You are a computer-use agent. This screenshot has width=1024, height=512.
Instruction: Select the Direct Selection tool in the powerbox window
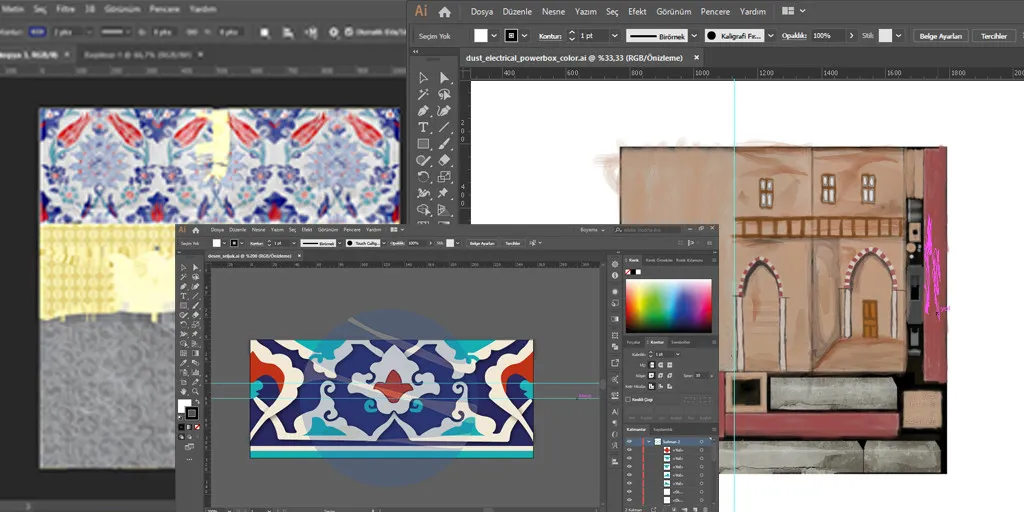click(444, 77)
